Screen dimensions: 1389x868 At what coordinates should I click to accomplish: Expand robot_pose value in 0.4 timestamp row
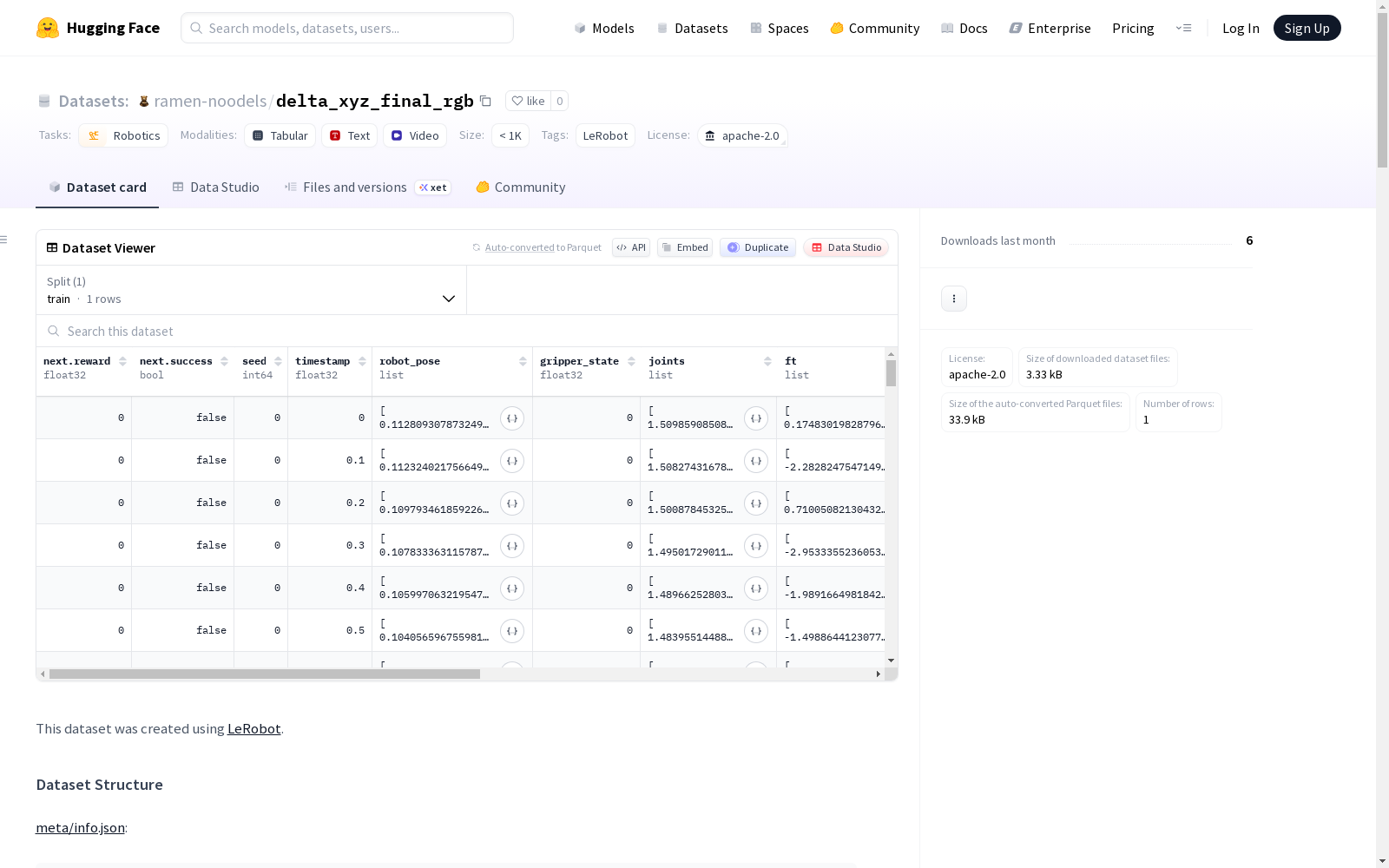click(512, 589)
